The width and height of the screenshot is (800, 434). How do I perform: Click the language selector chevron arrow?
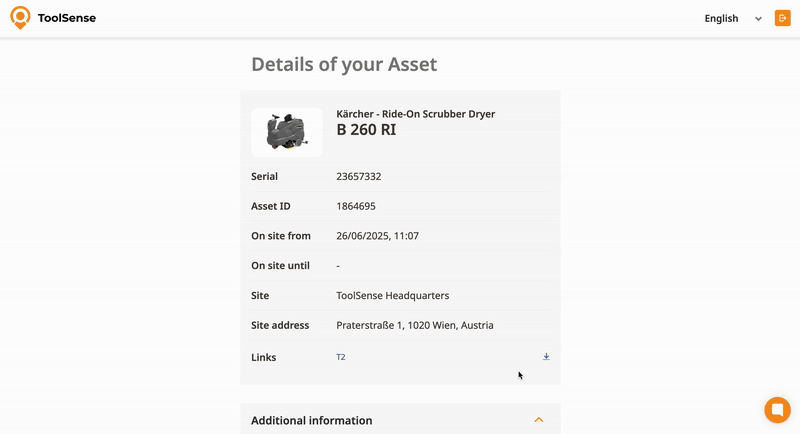tap(758, 19)
